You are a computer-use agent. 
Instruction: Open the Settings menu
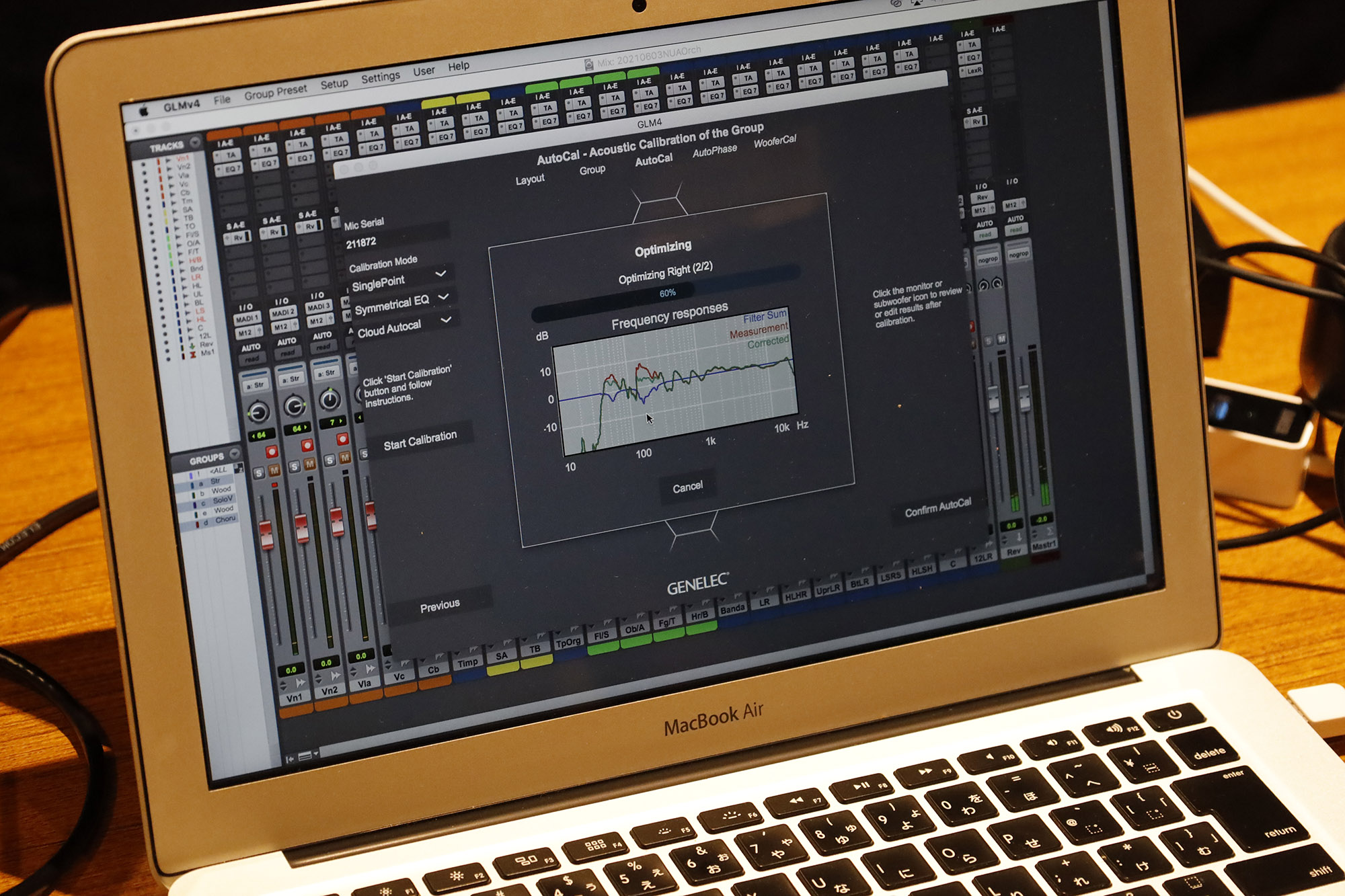(x=381, y=78)
